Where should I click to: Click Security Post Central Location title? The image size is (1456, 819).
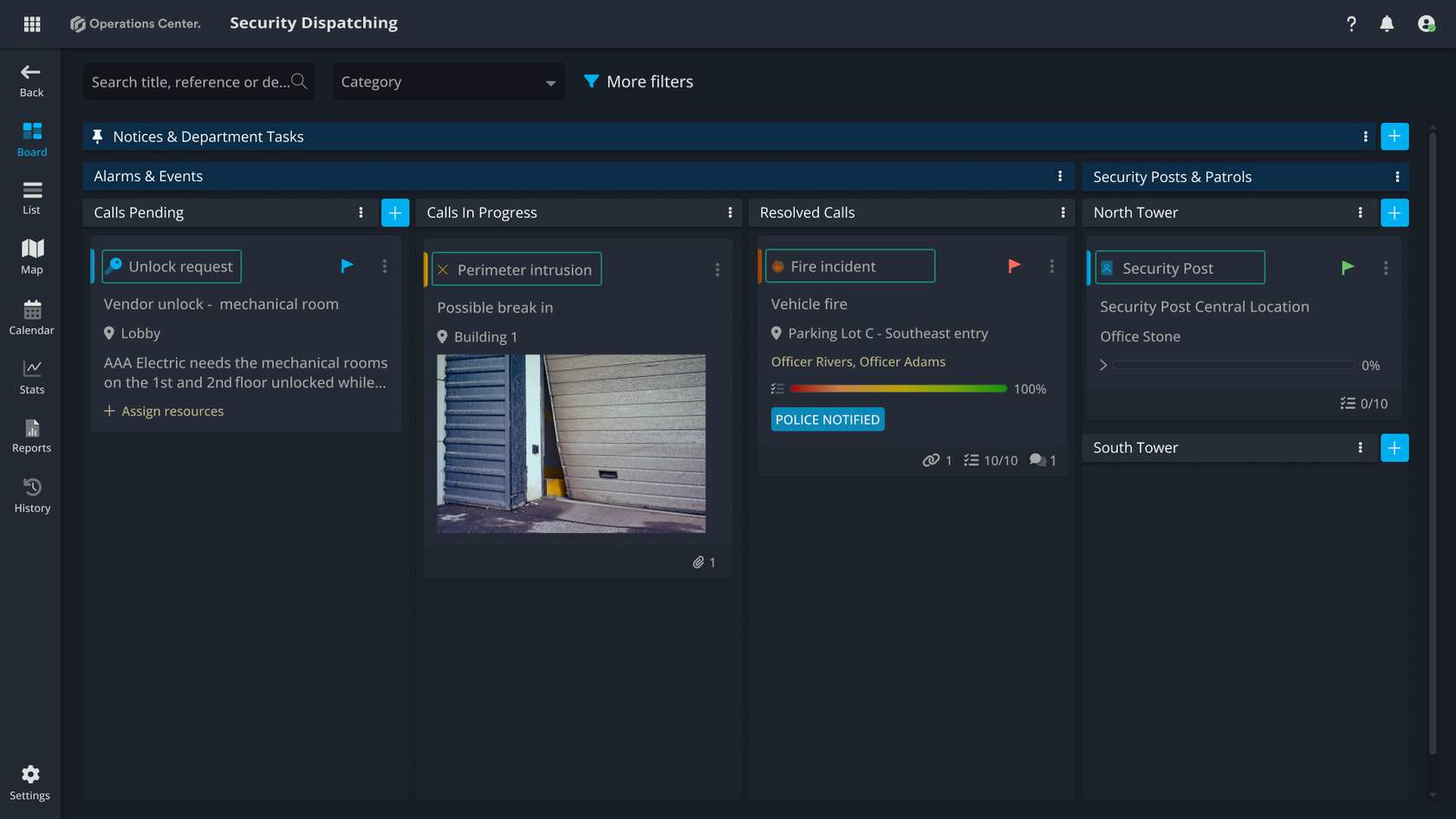1205,307
